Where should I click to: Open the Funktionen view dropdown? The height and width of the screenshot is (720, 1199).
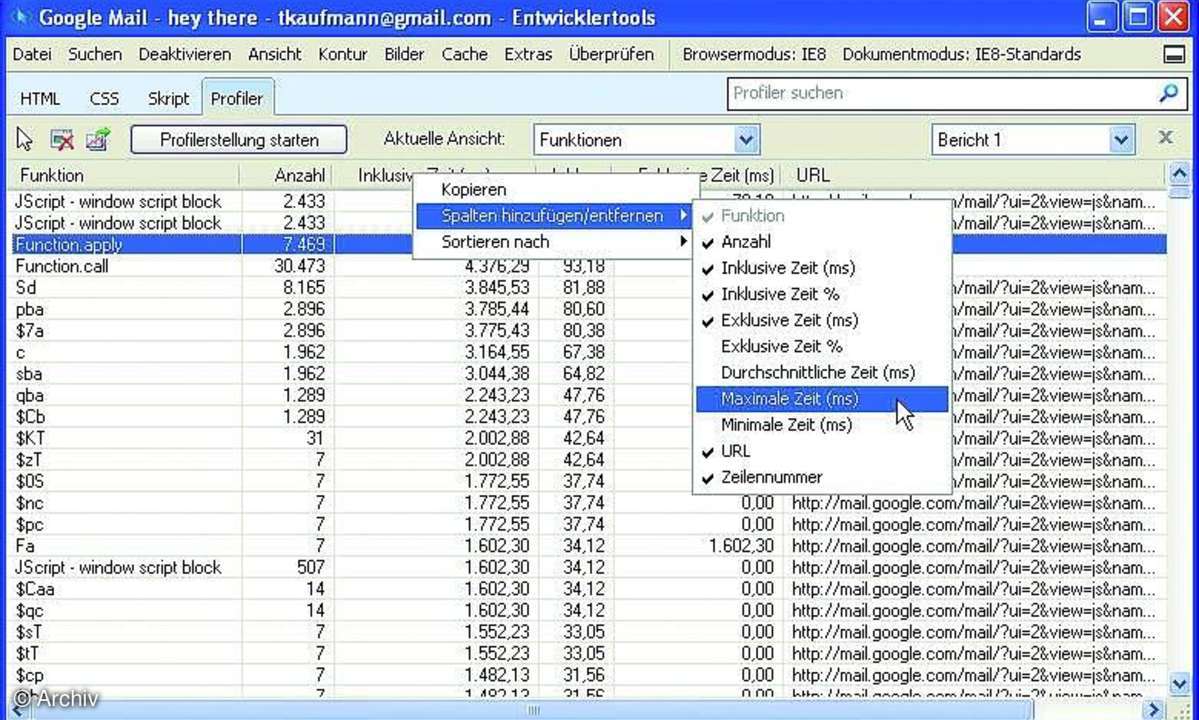click(x=746, y=140)
